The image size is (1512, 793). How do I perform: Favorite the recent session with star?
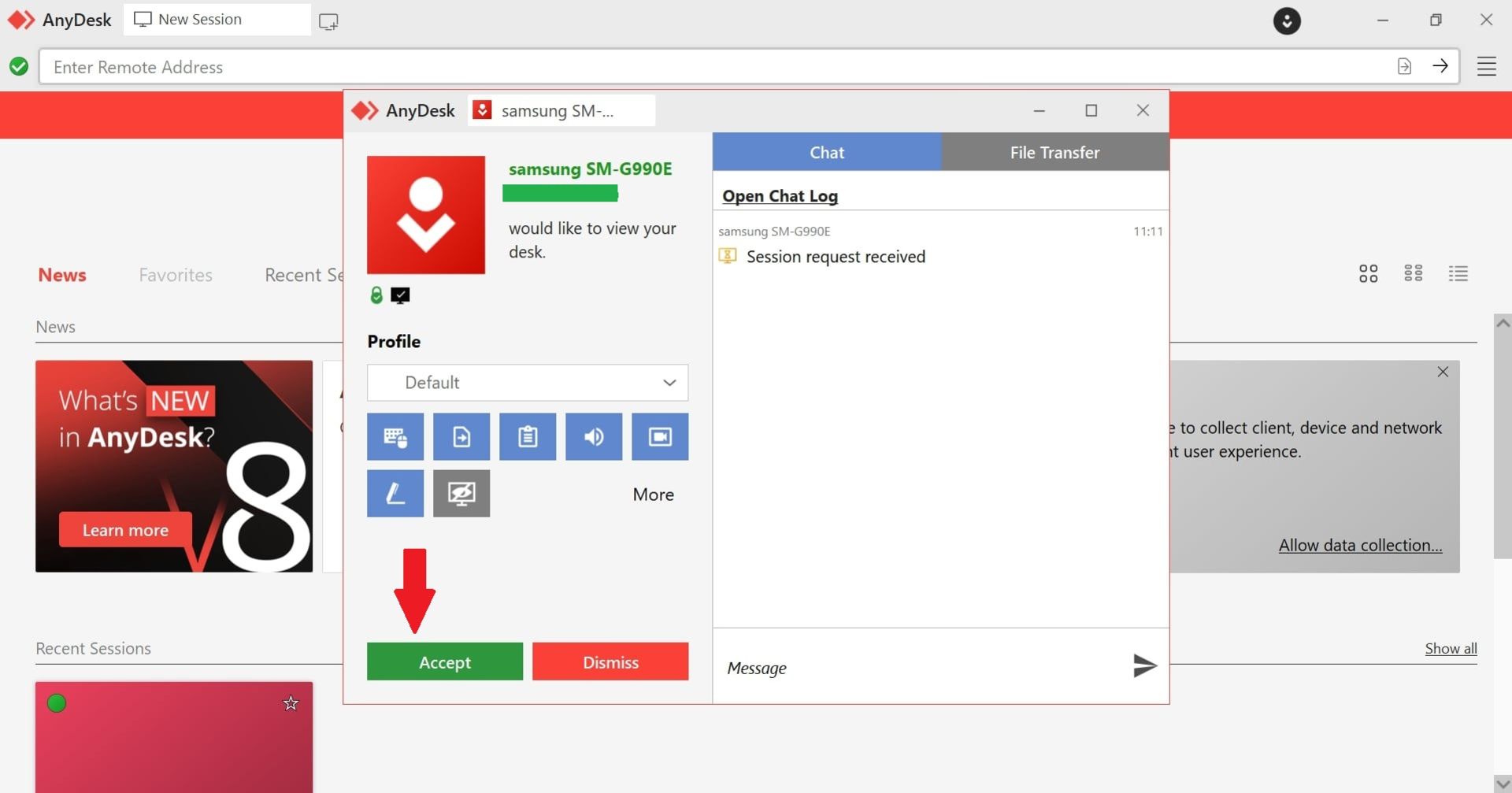(291, 703)
